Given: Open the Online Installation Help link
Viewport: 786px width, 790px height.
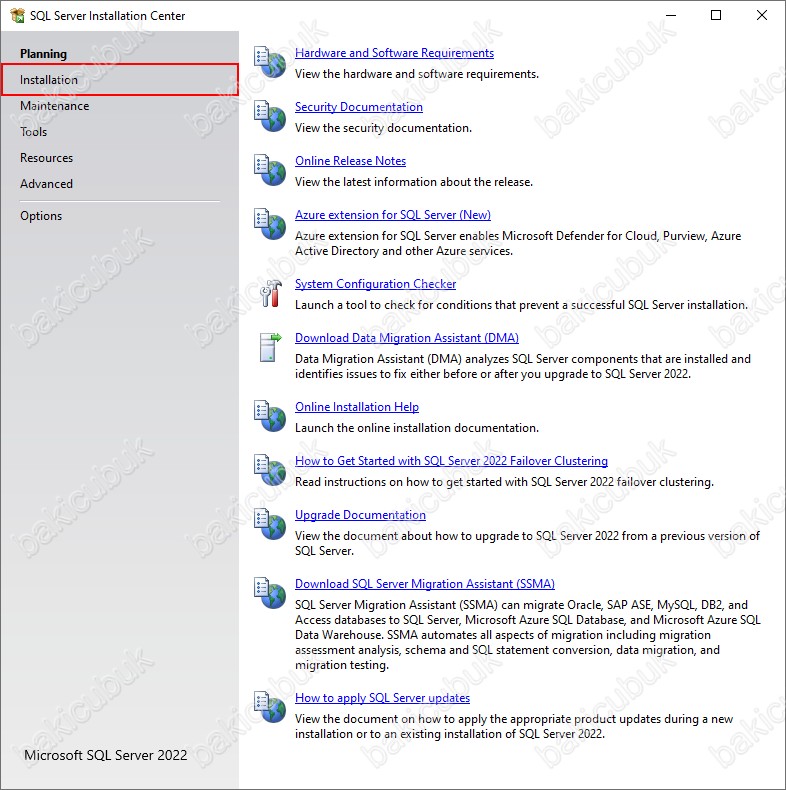Looking at the screenshot, I should (357, 407).
